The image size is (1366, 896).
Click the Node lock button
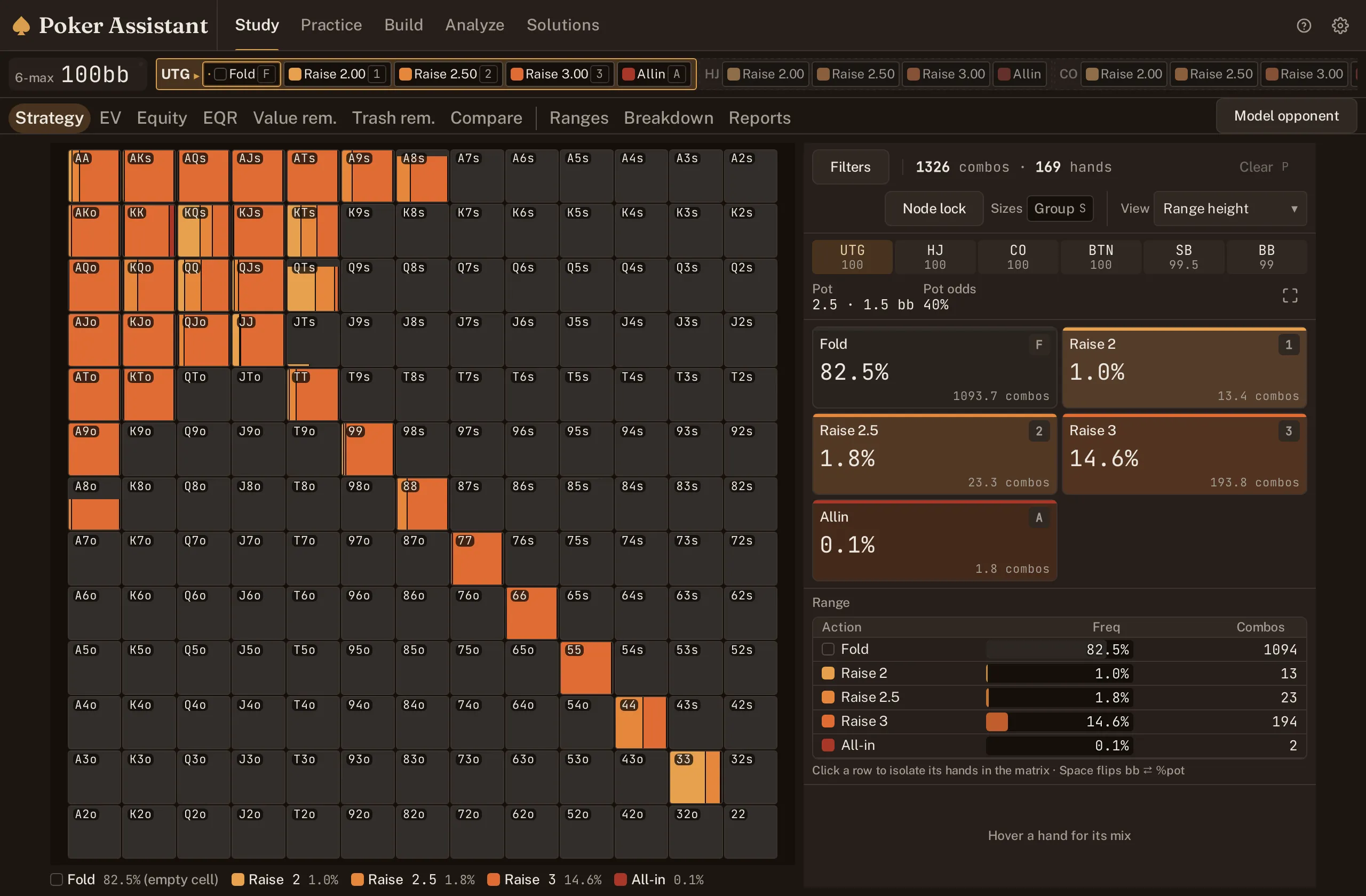click(x=934, y=208)
